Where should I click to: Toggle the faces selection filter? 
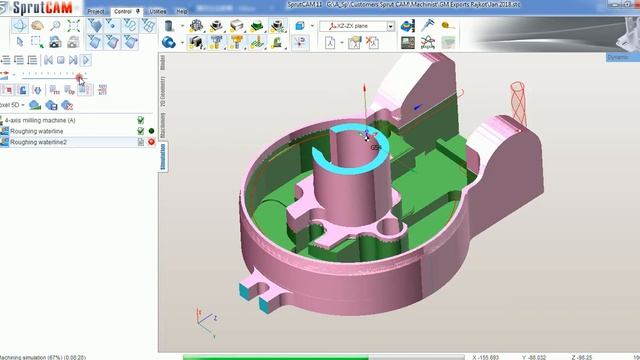(x=95, y=26)
